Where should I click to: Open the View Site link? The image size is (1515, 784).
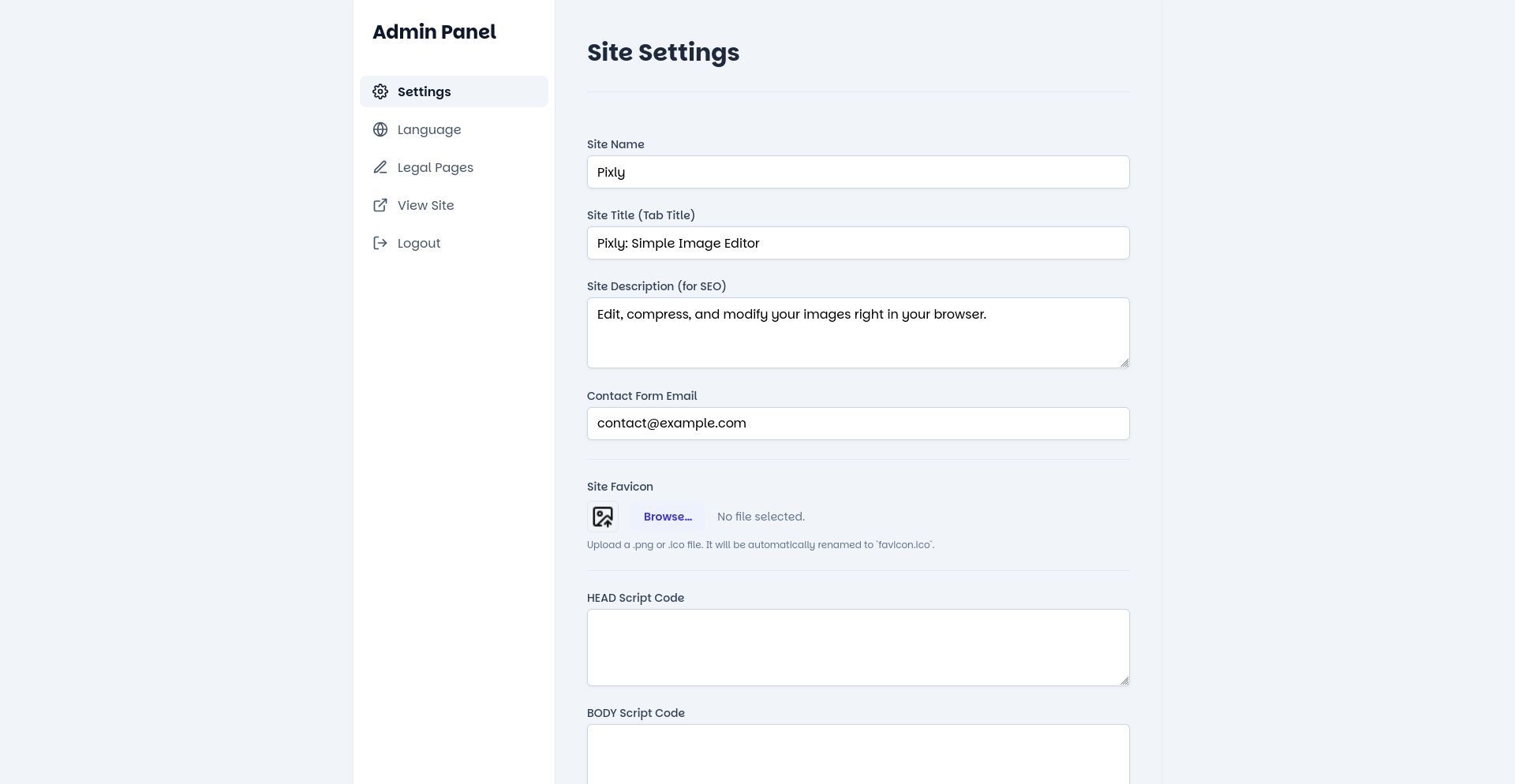[x=425, y=205]
